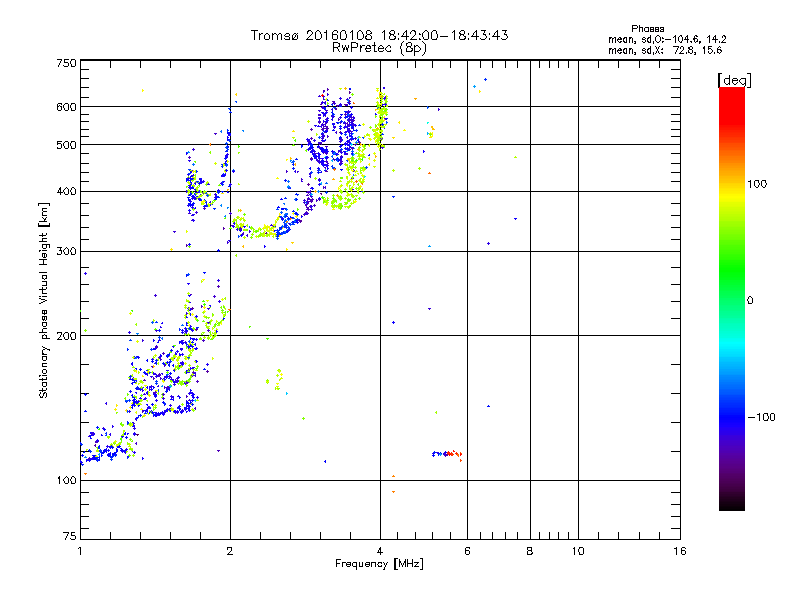Click the x-axis tick label '10'
The height and width of the screenshot is (600, 800).
(x=578, y=551)
